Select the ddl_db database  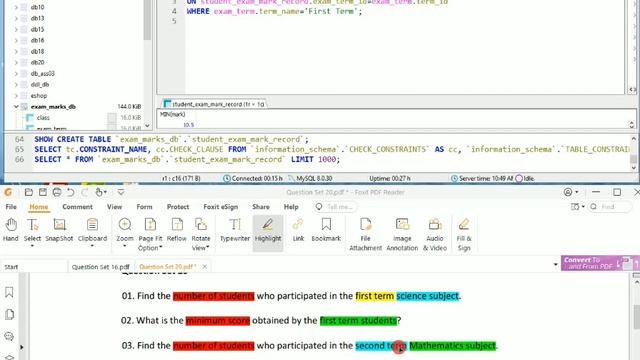coord(40,85)
